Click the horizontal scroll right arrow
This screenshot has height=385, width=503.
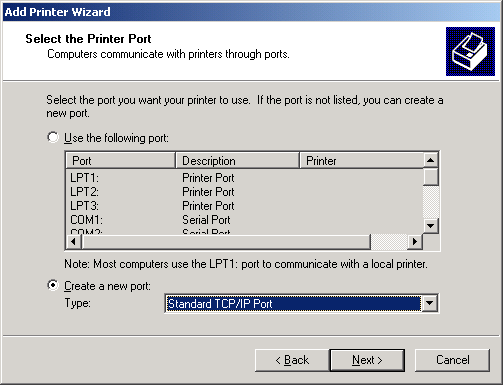pos(415,241)
